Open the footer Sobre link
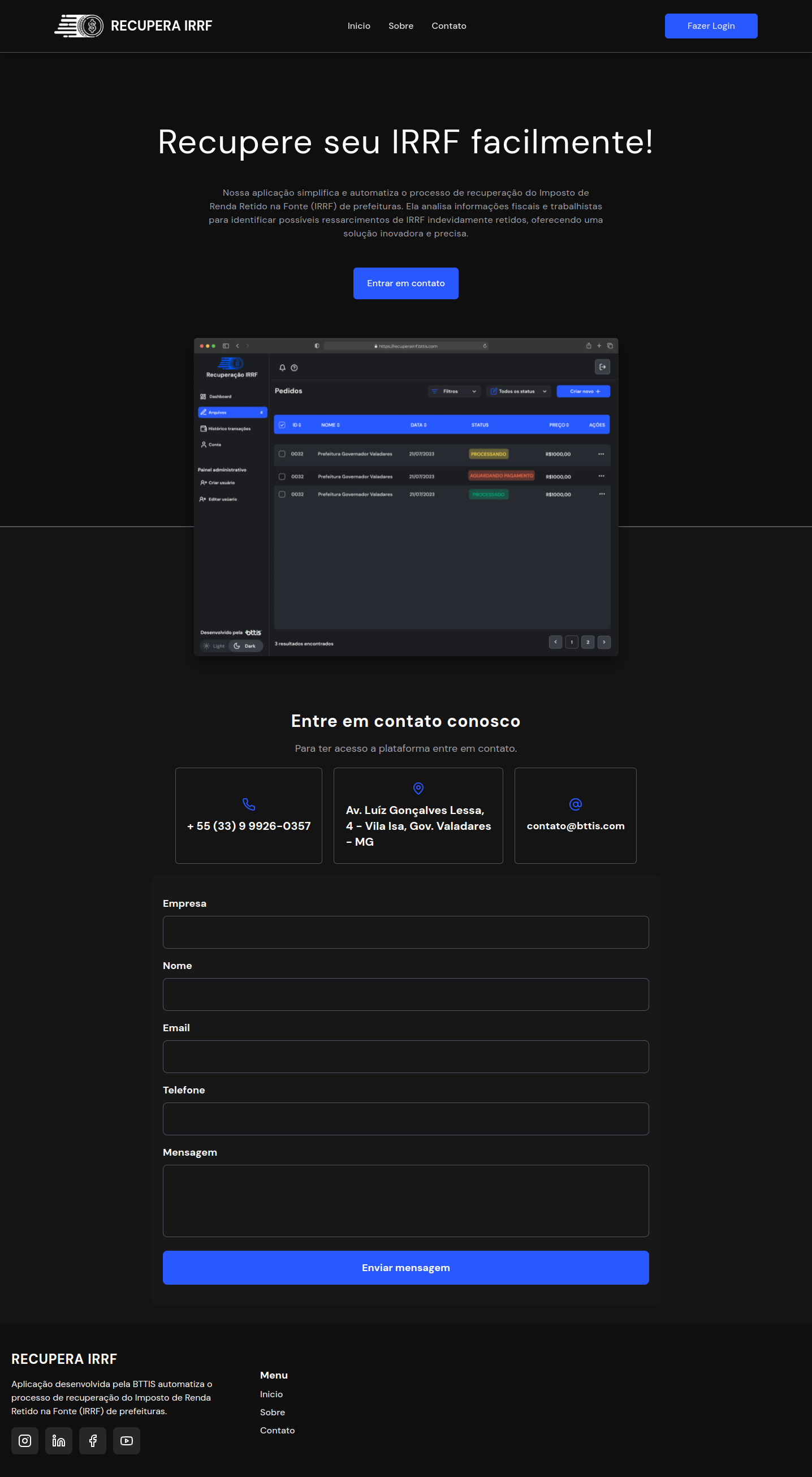 pos(272,1411)
